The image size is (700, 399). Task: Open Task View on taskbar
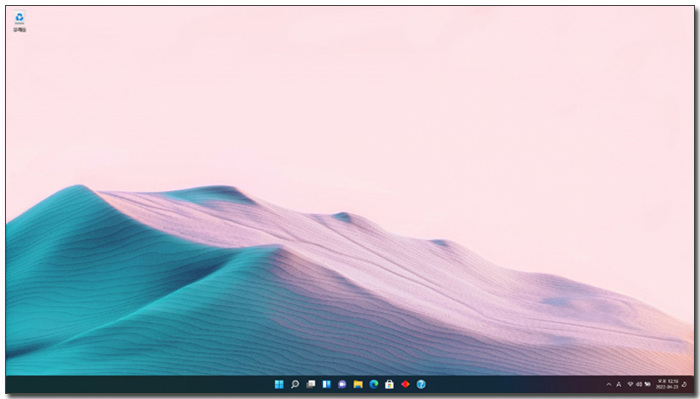point(311,384)
